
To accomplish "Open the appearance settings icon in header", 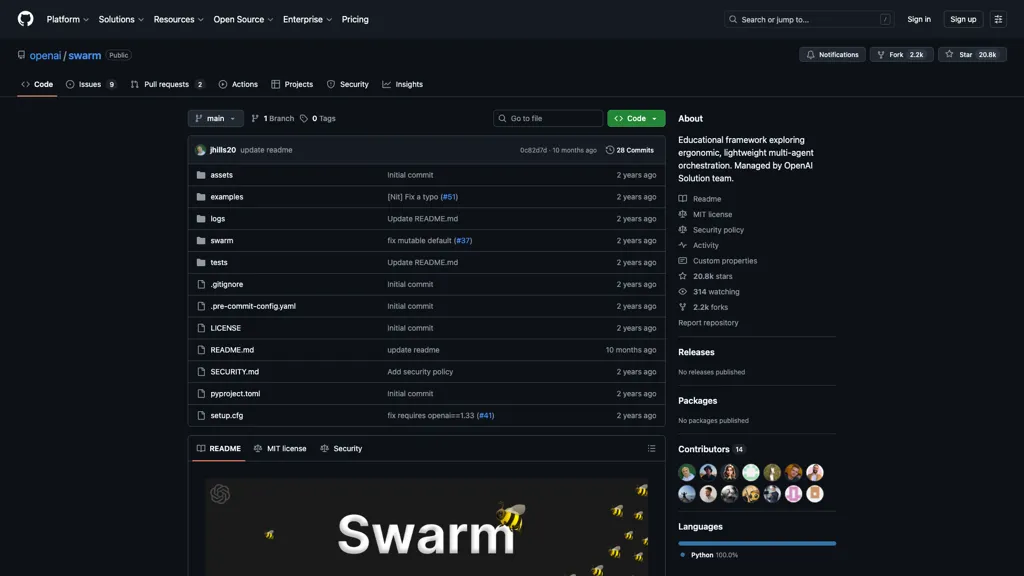I will pyautogui.click(x=997, y=19).
